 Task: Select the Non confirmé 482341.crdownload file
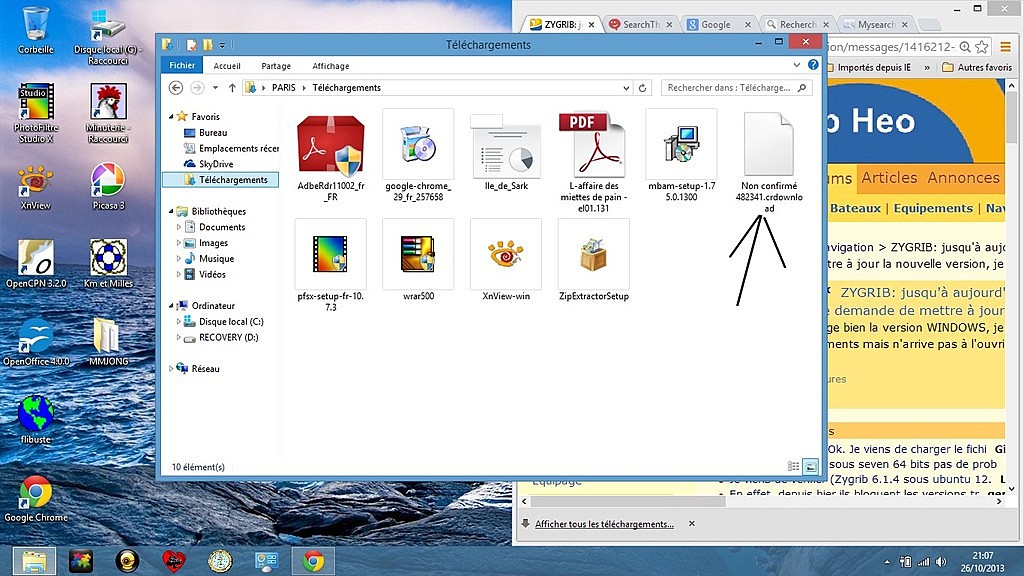tap(769, 162)
